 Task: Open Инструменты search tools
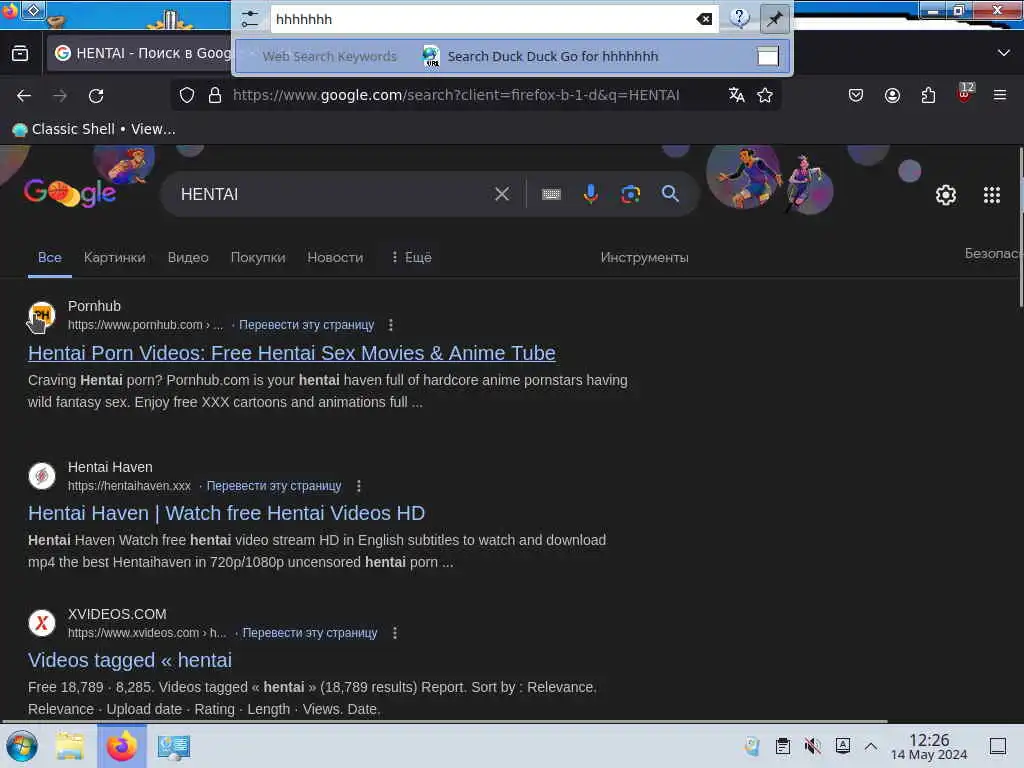coord(645,257)
